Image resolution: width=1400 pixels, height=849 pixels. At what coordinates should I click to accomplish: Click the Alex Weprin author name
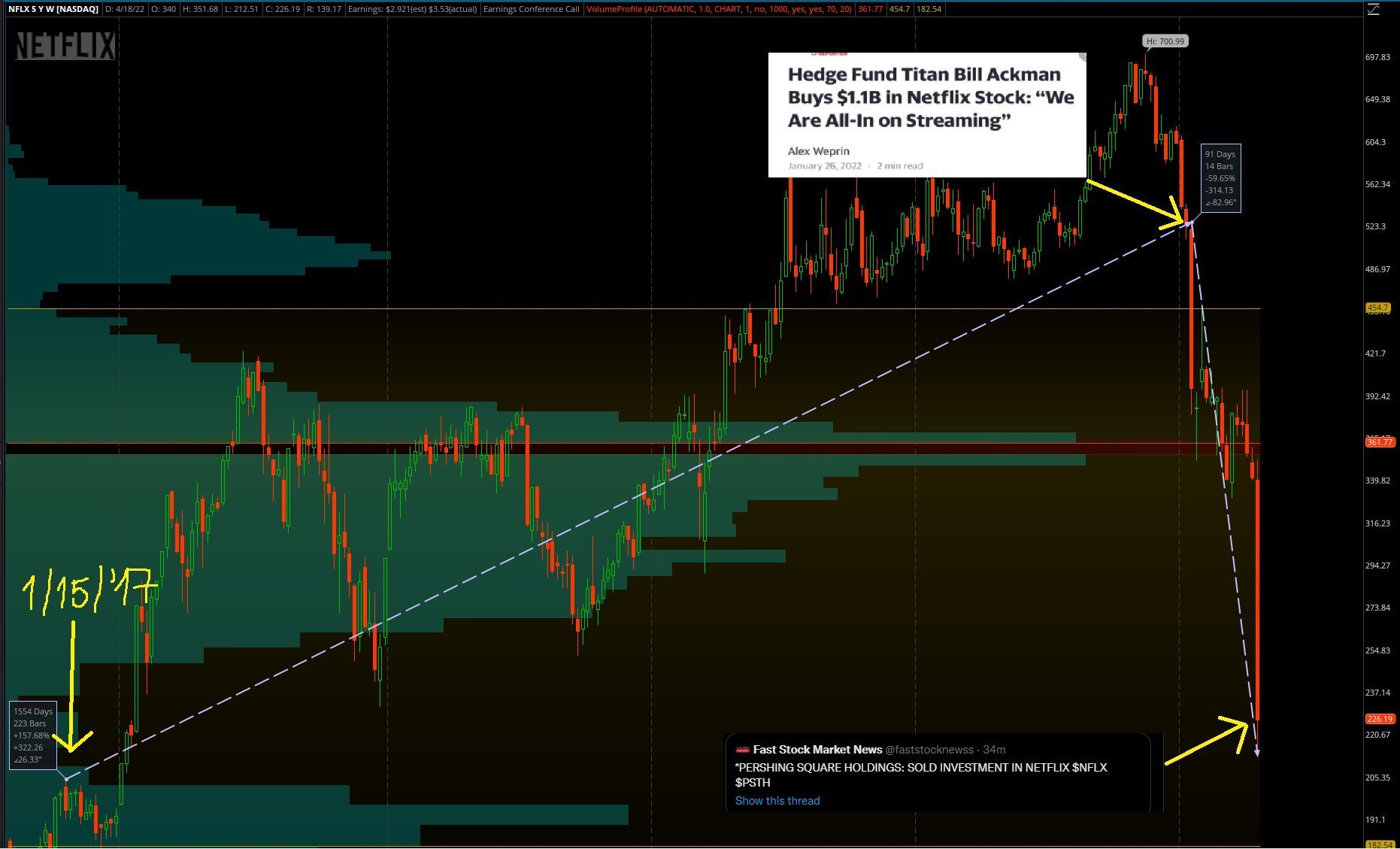(x=818, y=151)
